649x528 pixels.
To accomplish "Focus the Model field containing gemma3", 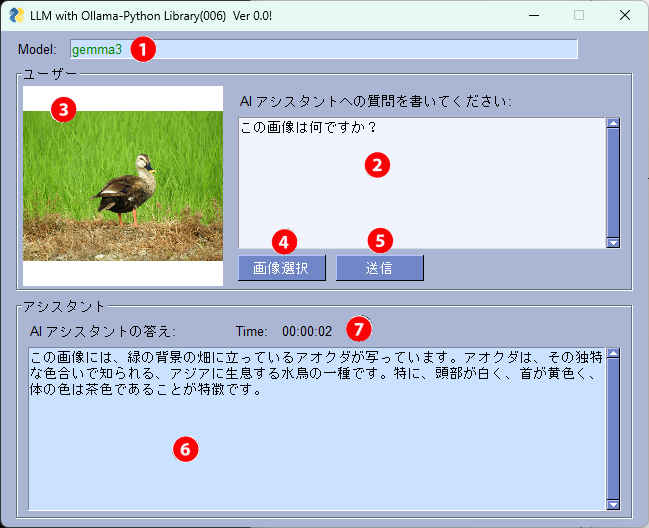I will pyautogui.click(x=350, y=49).
